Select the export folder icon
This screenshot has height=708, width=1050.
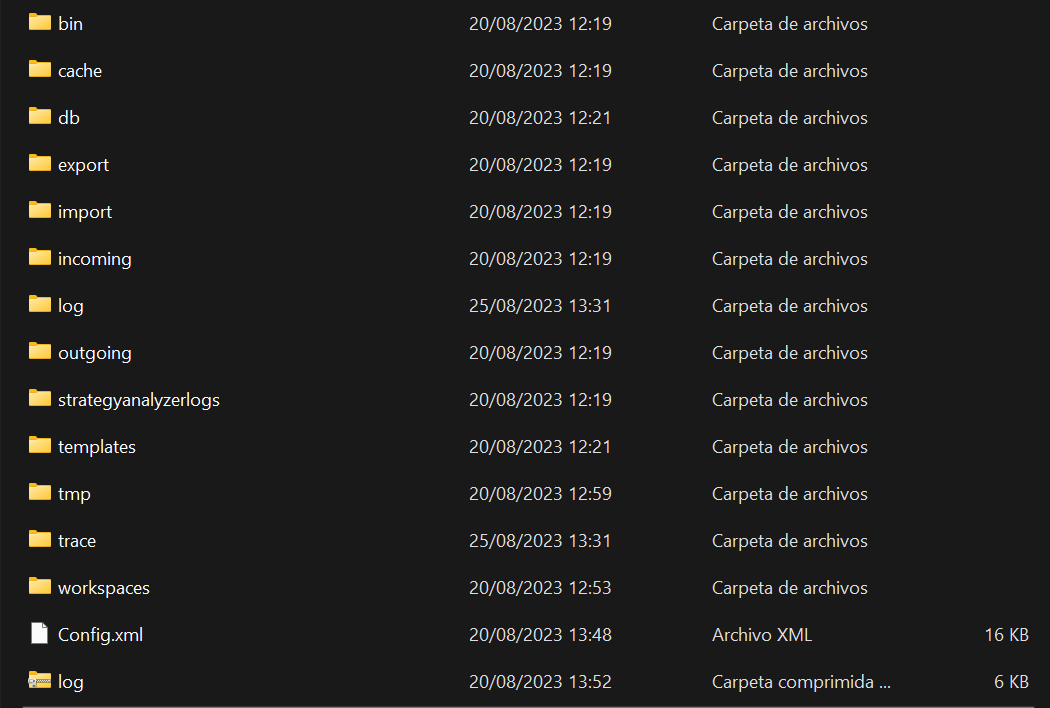click(x=40, y=164)
